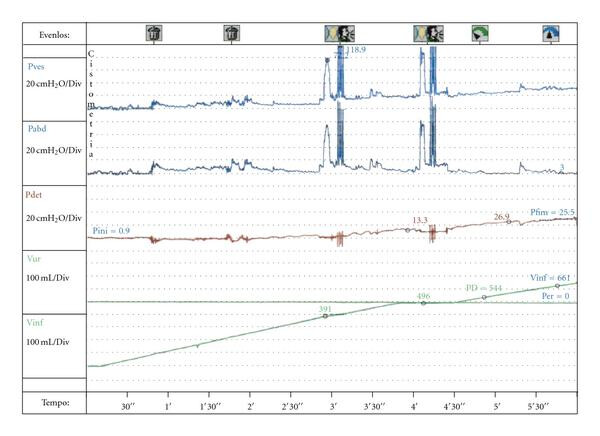600x436 pixels.
Task: Select the blue gauge event icon
Action: tap(551, 34)
